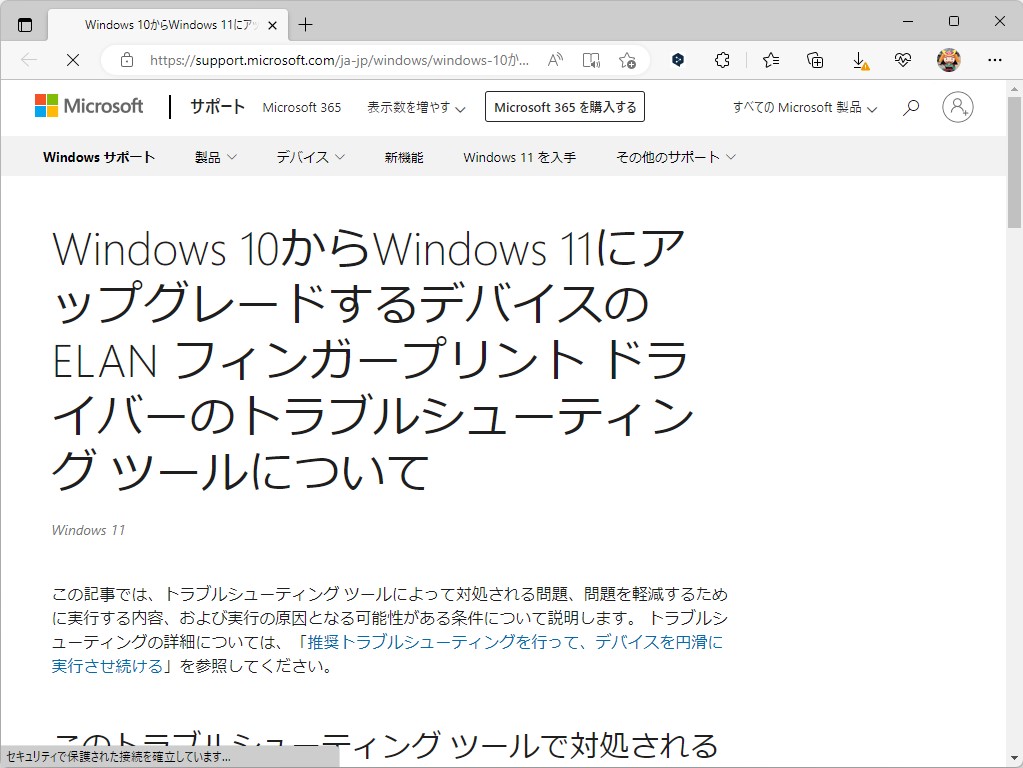Open the 製品 dropdown in navigation

tap(215, 157)
